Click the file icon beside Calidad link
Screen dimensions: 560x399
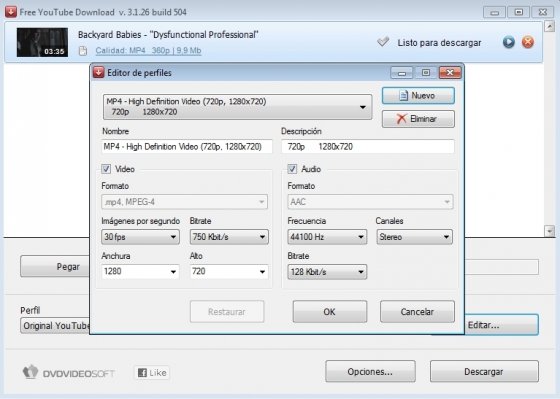(83, 51)
